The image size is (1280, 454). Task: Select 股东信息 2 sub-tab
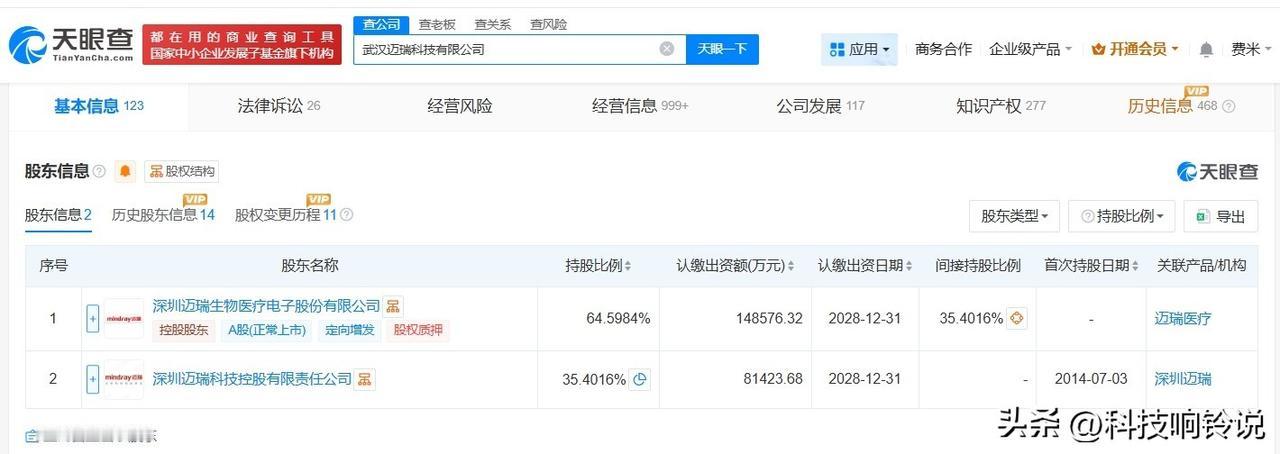click(58, 215)
